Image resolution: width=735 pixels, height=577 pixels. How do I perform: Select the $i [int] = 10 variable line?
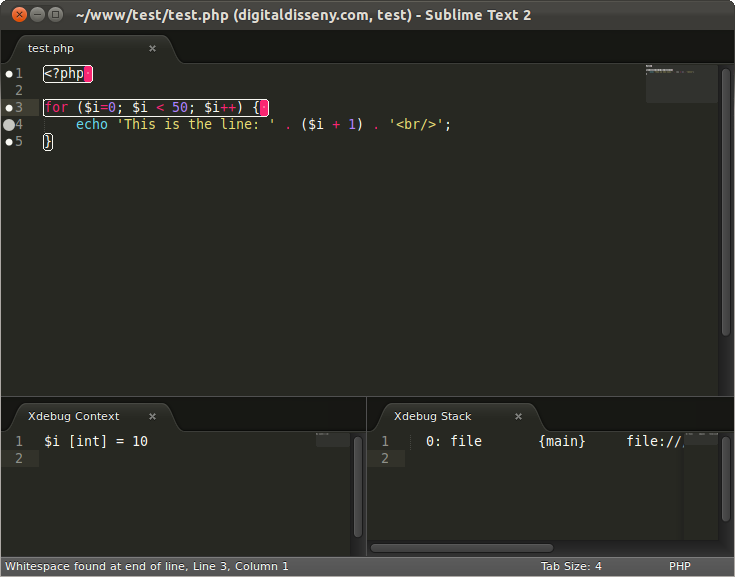[x=96, y=441]
